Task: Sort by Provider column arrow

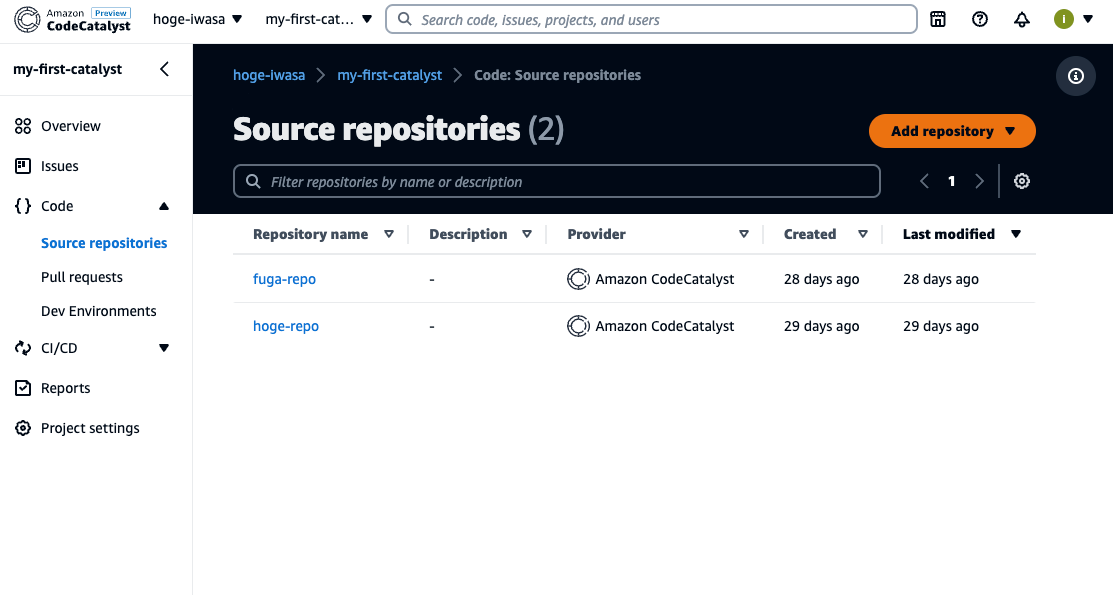Action: pyautogui.click(x=744, y=234)
